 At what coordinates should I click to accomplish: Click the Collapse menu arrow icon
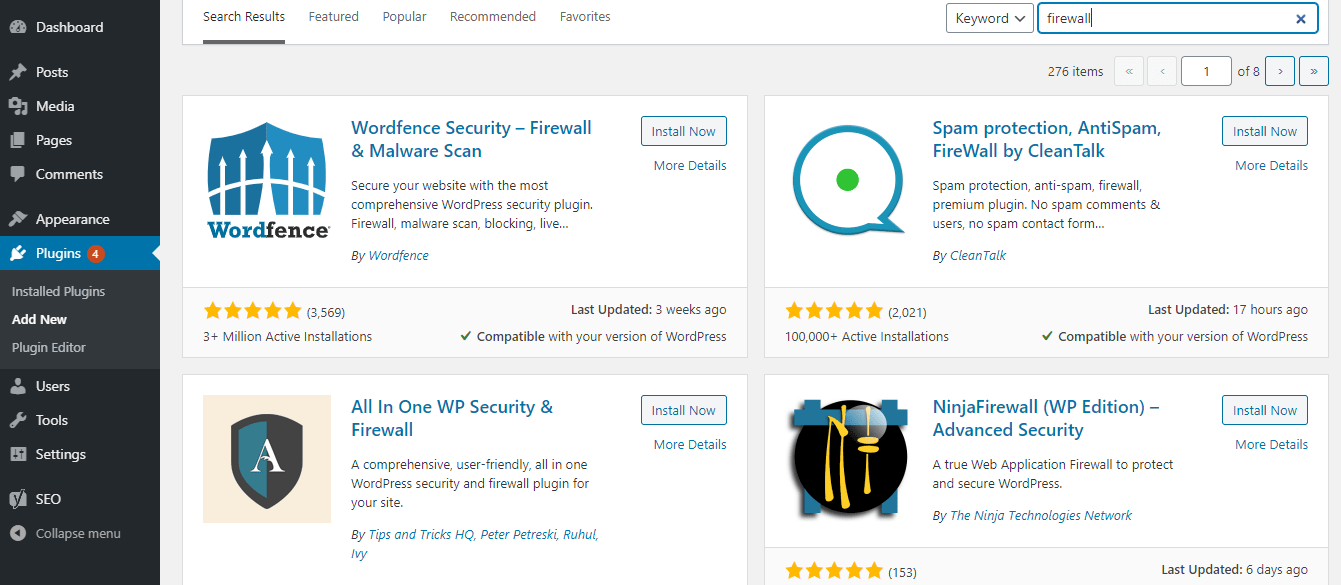click(x=18, y=533)
